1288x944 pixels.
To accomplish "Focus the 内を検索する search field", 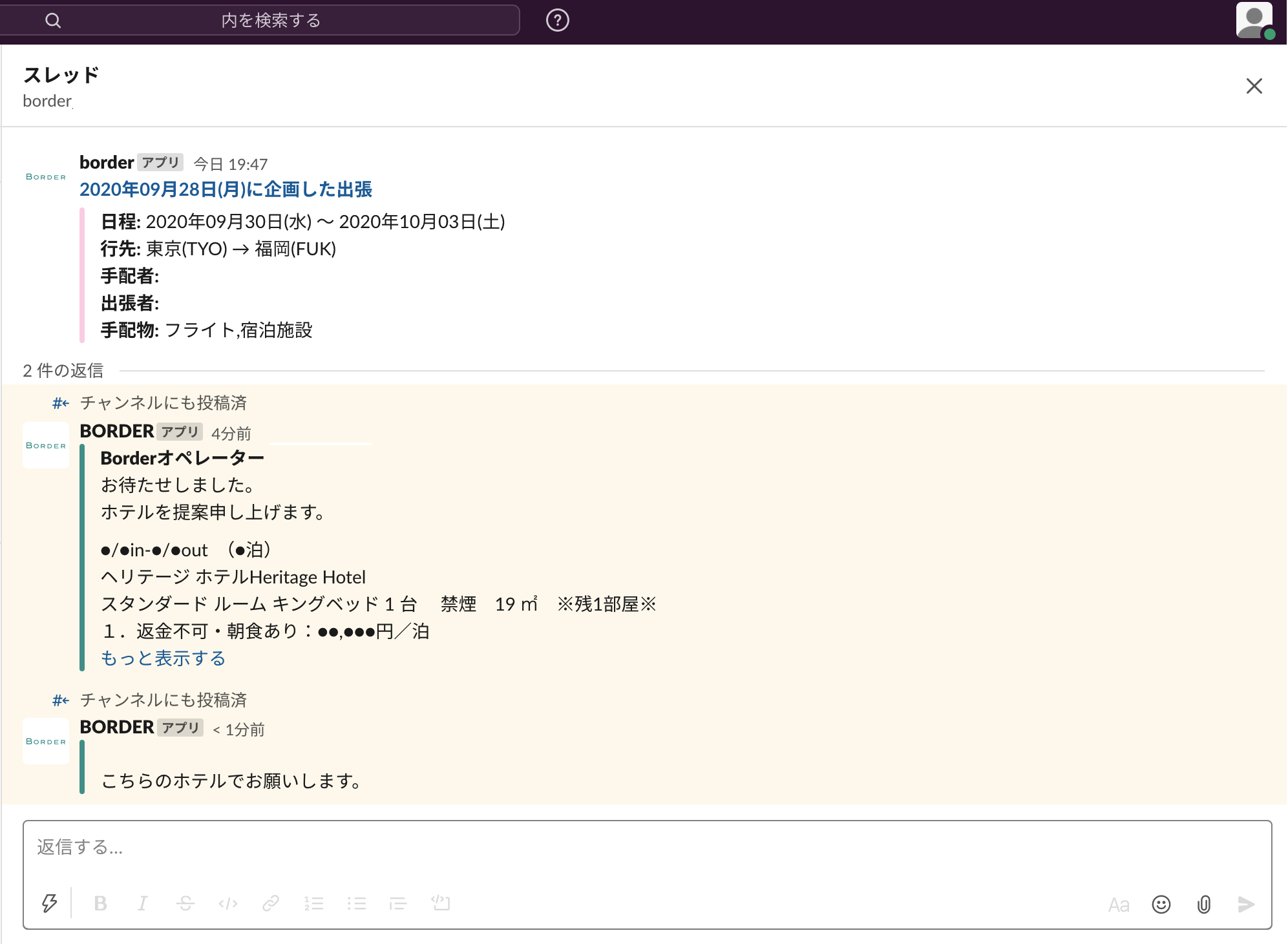I will (x=259, y=20).
